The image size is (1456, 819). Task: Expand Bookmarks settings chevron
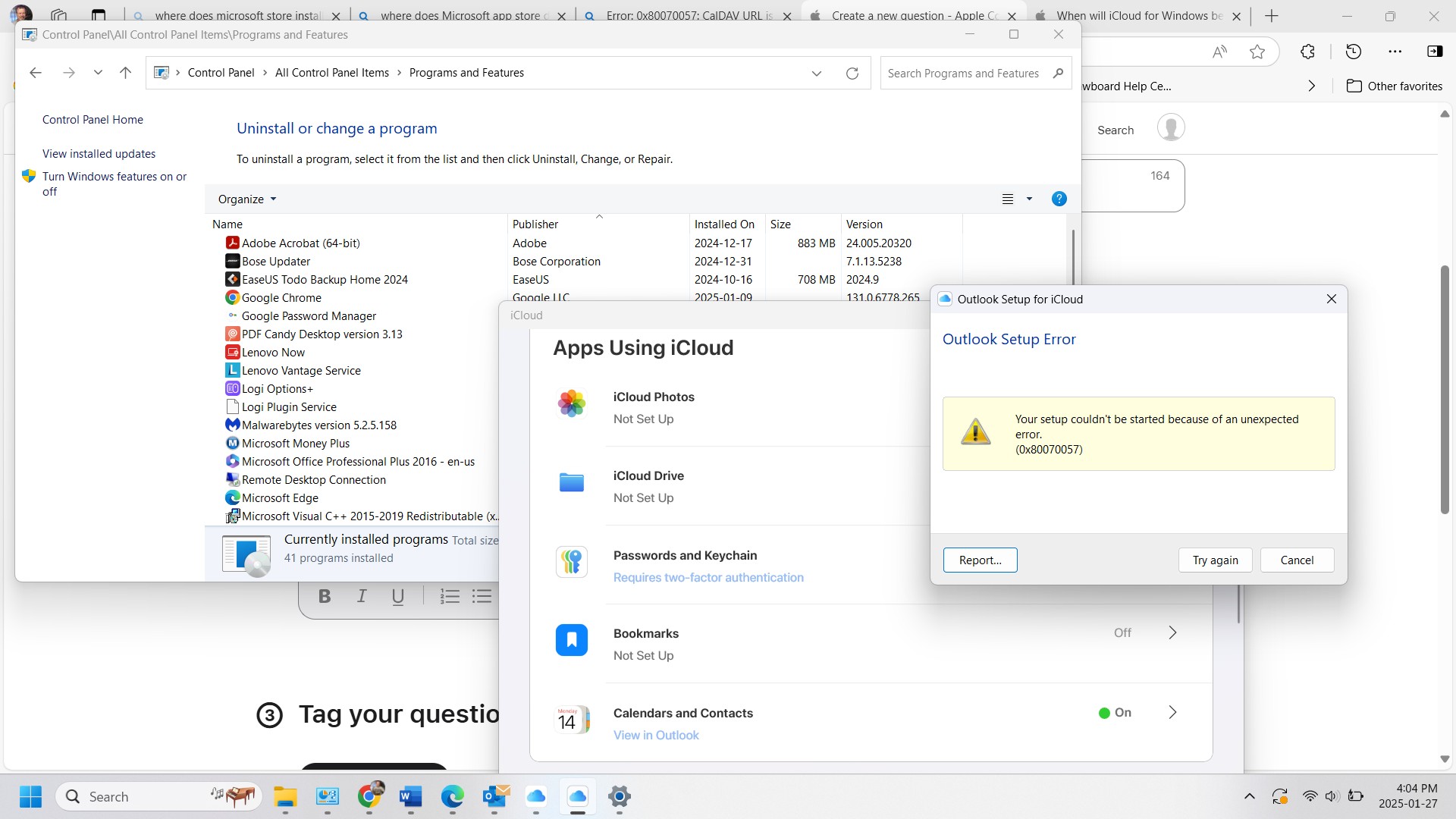tap(1172, 633)
